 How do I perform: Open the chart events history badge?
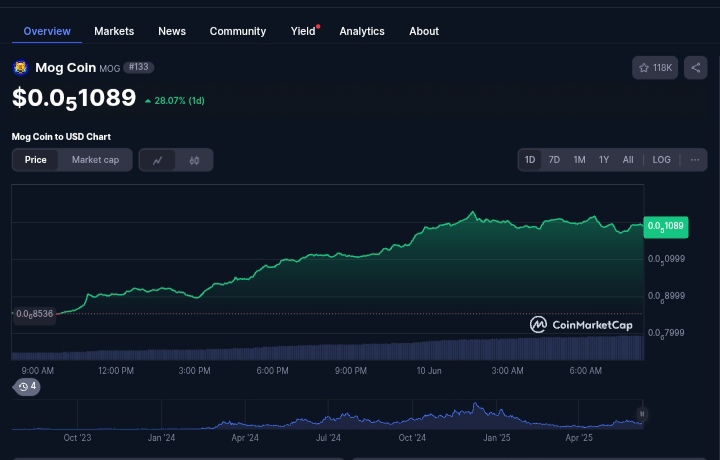[x=28, y=386]
